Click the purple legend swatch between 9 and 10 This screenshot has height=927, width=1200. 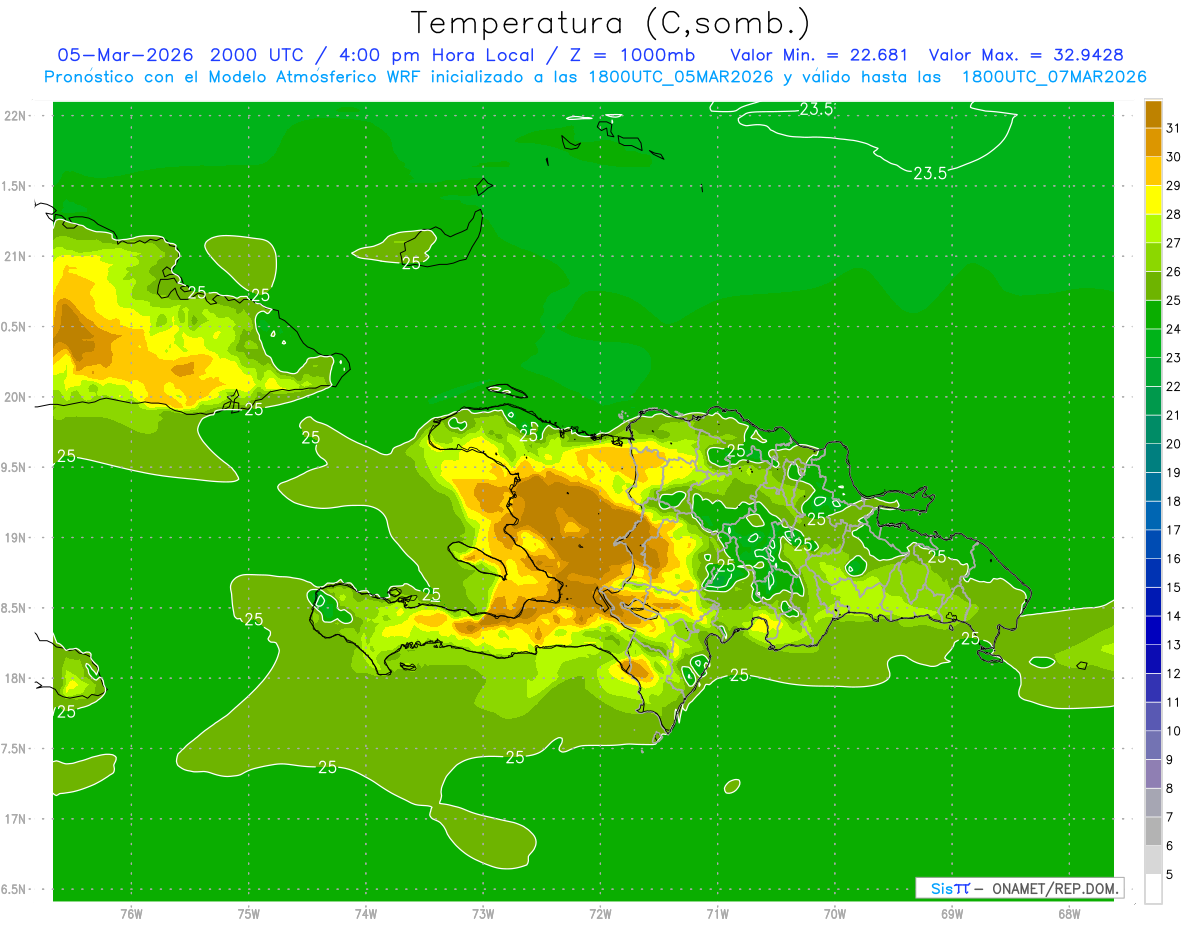(1153, 745)
